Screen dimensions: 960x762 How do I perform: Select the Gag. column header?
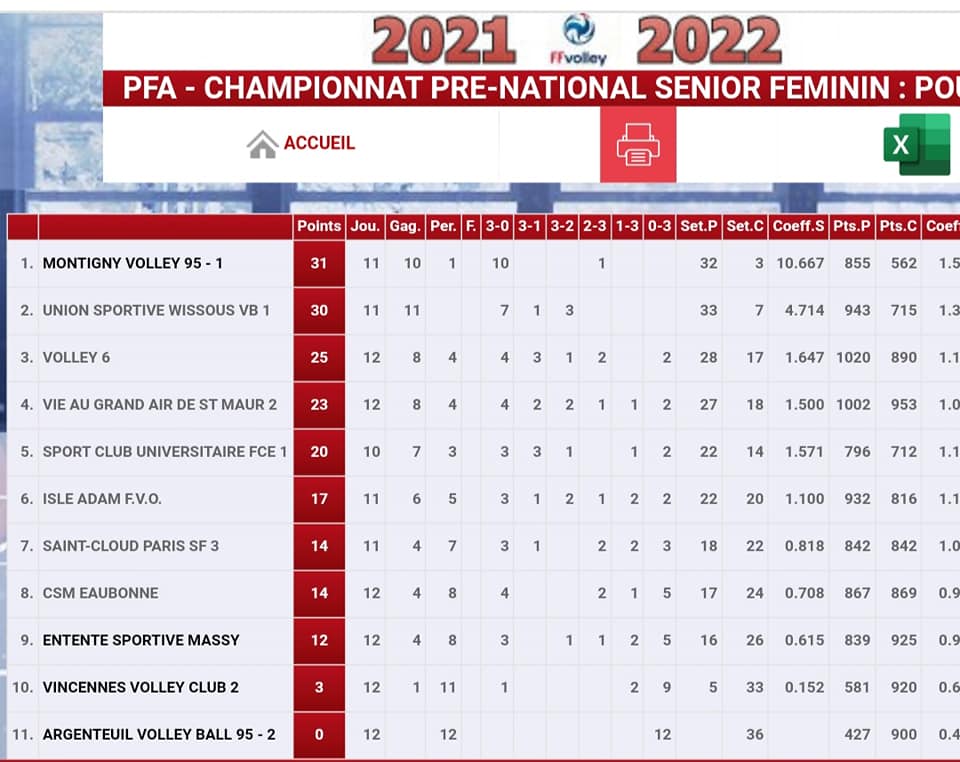click(x=405, y=226)
